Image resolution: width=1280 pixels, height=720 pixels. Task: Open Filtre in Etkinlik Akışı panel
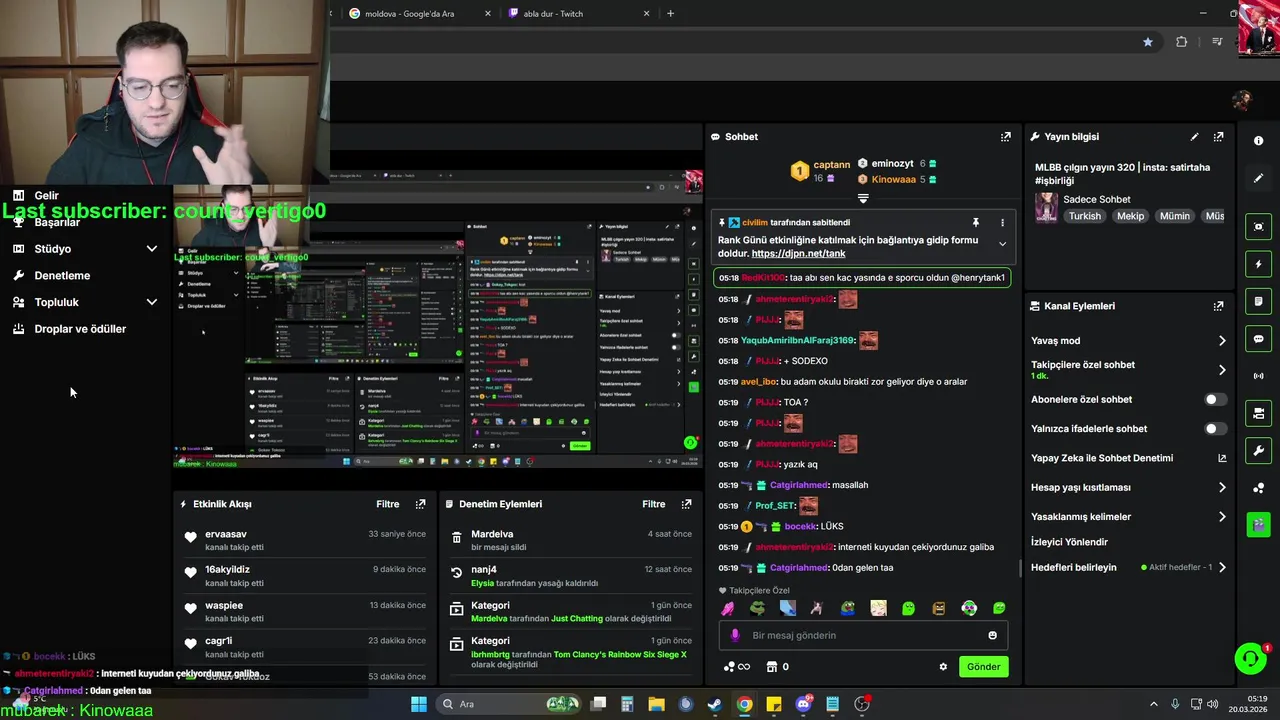[388, 504]
